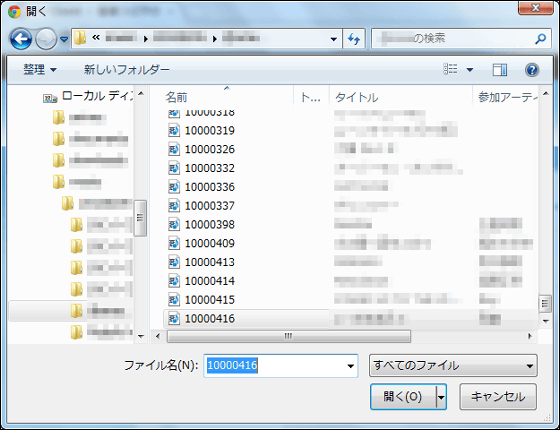Open the 整理 menu
560x430 pixels.
[40, 70]
